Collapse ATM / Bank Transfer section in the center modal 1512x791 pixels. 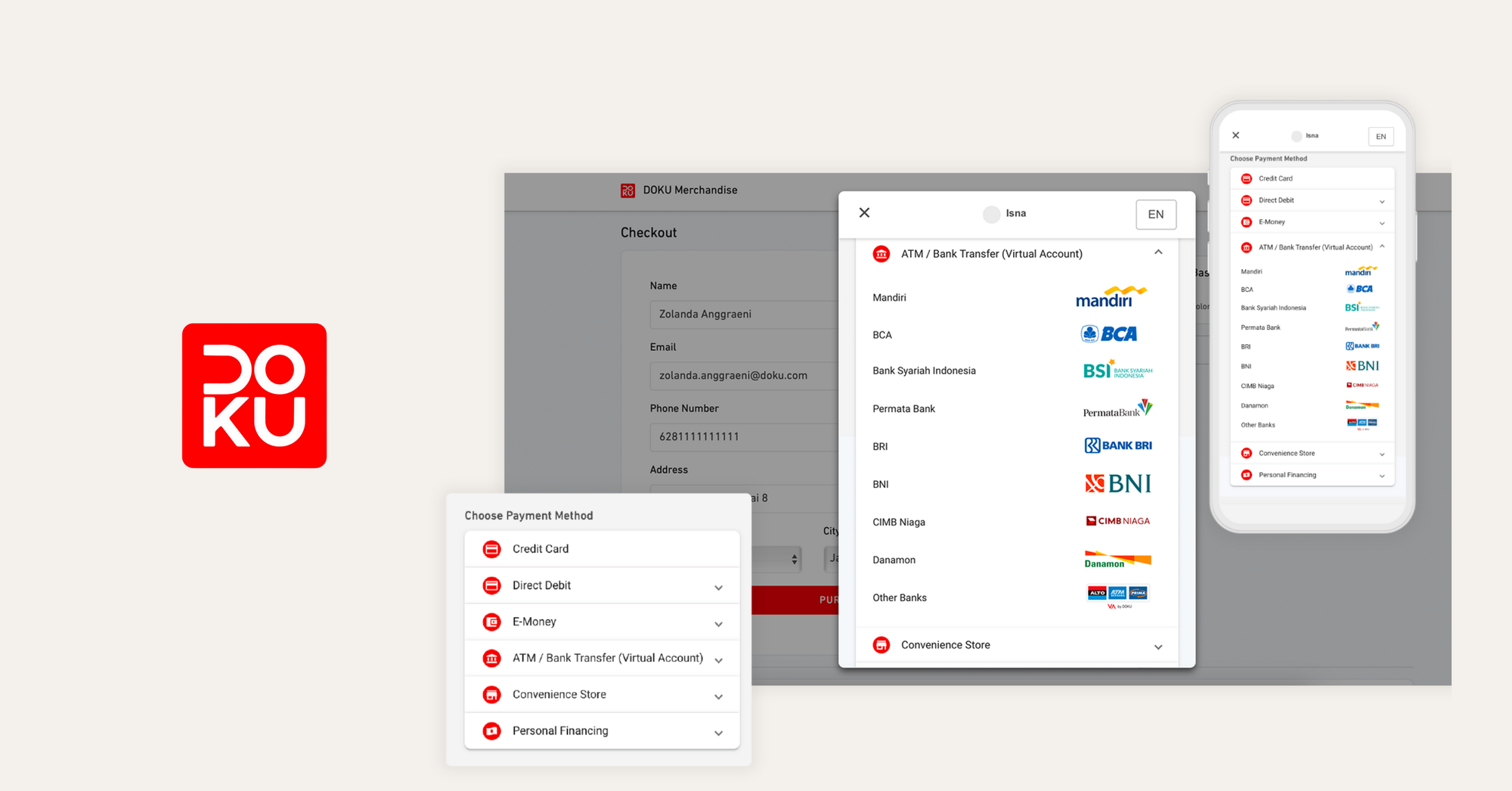coord(1158,253)
